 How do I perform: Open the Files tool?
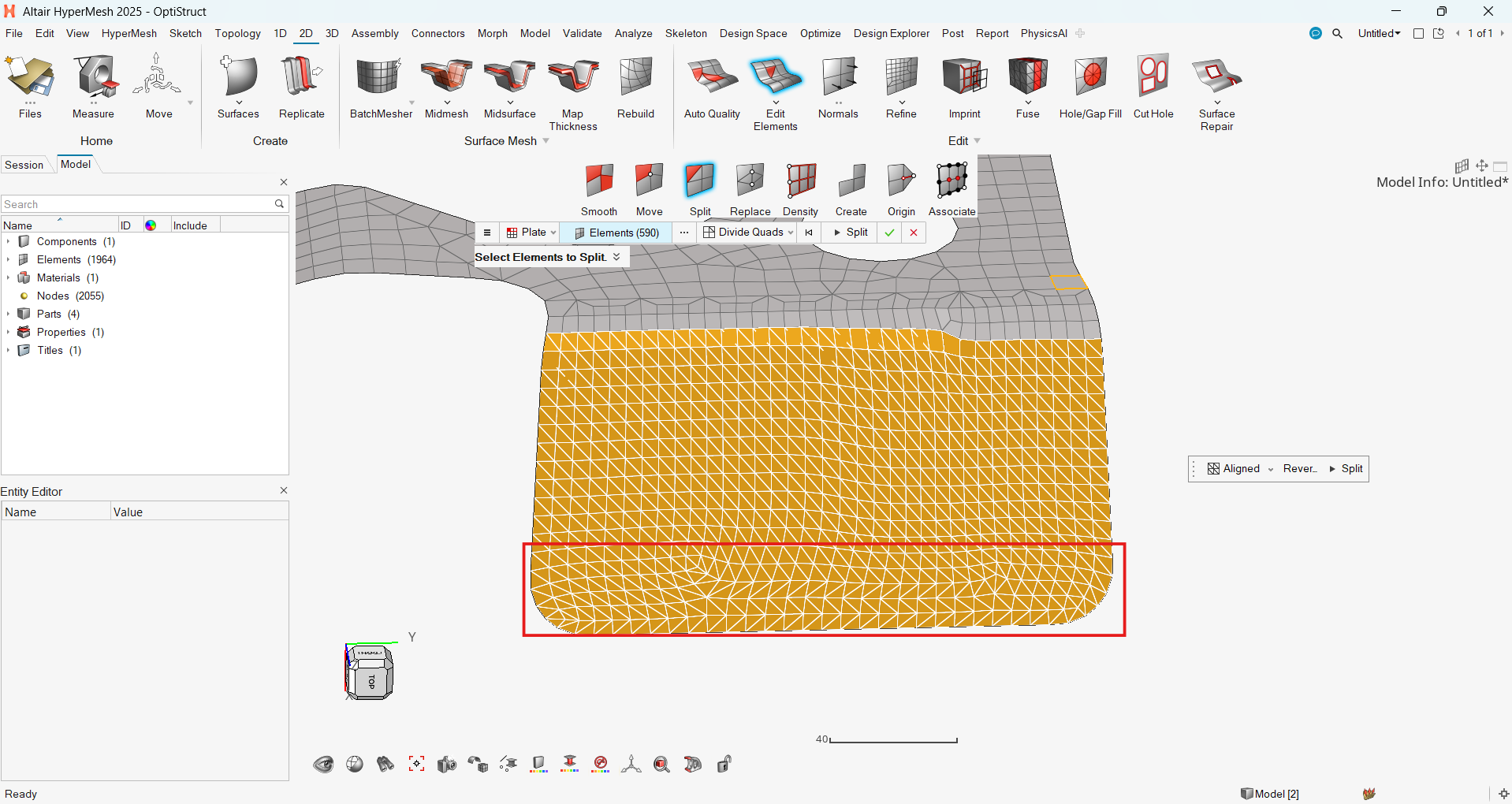[30, 87]
